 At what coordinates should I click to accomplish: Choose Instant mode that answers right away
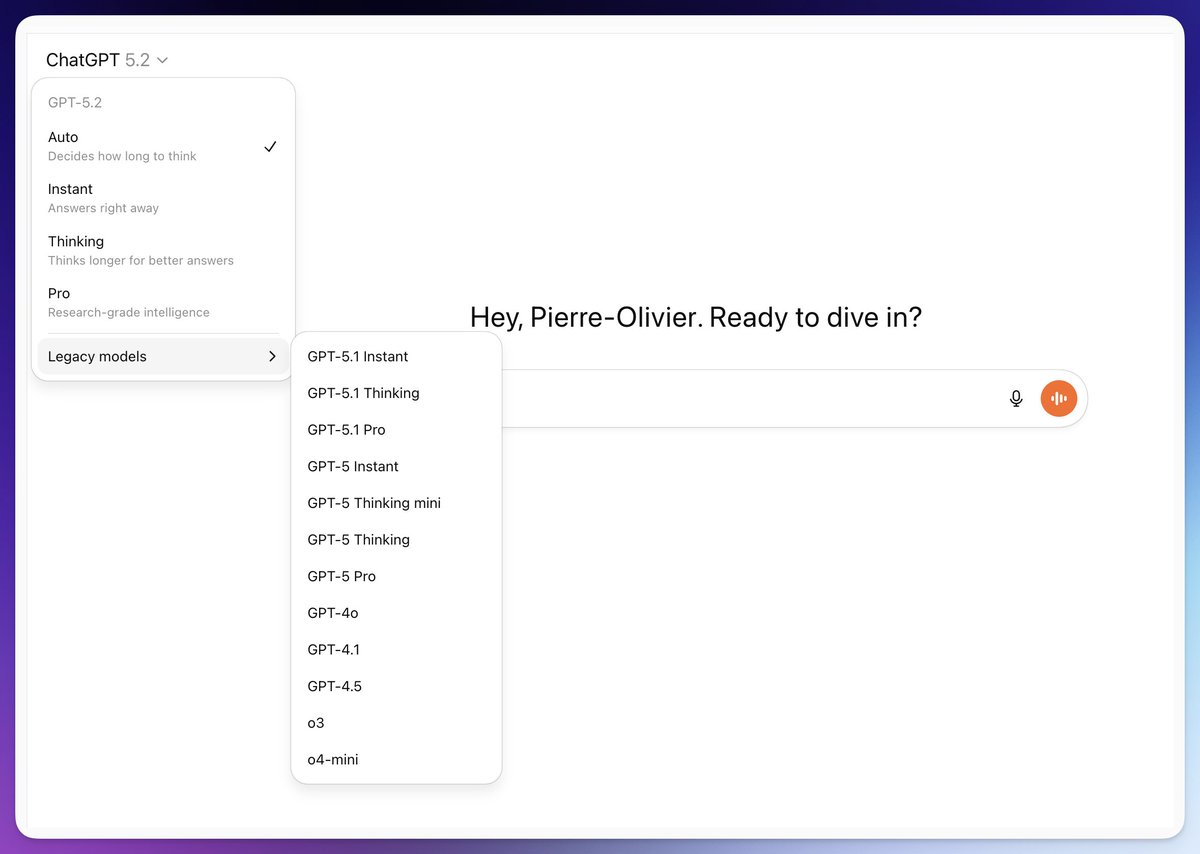(163, 198)
